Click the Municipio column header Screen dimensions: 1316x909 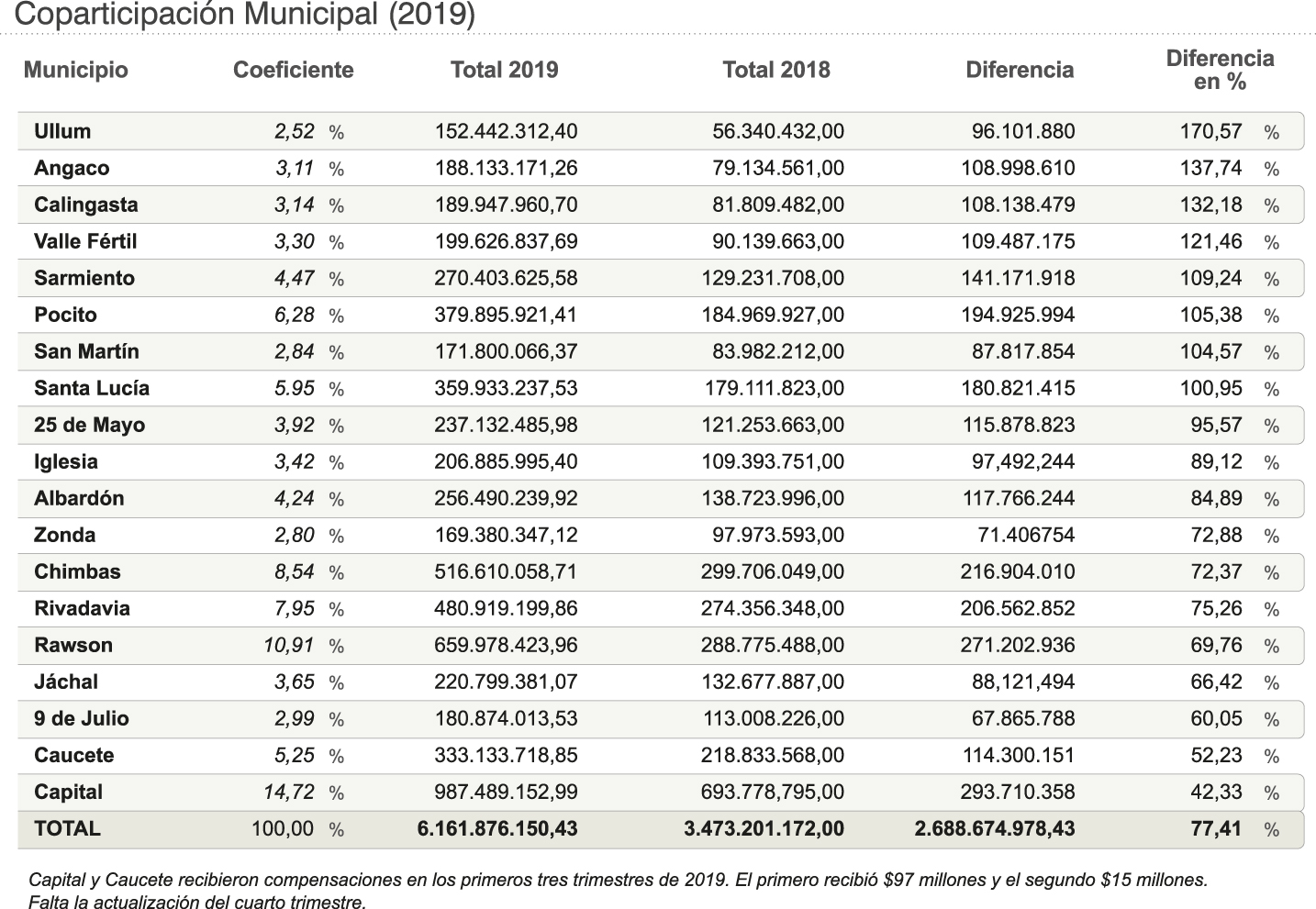pos(76,71)
